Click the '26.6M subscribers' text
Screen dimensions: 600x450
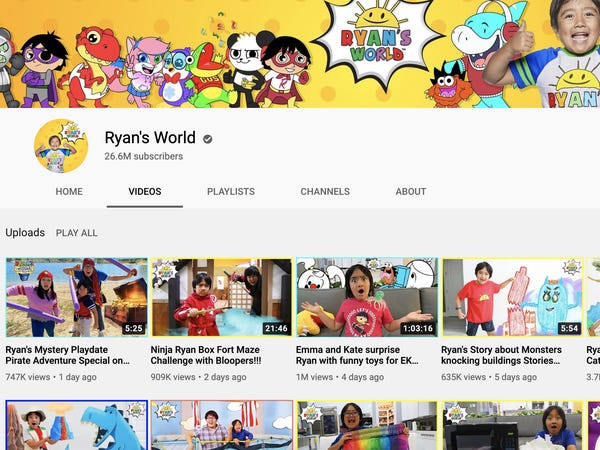[x=144, y=156]
